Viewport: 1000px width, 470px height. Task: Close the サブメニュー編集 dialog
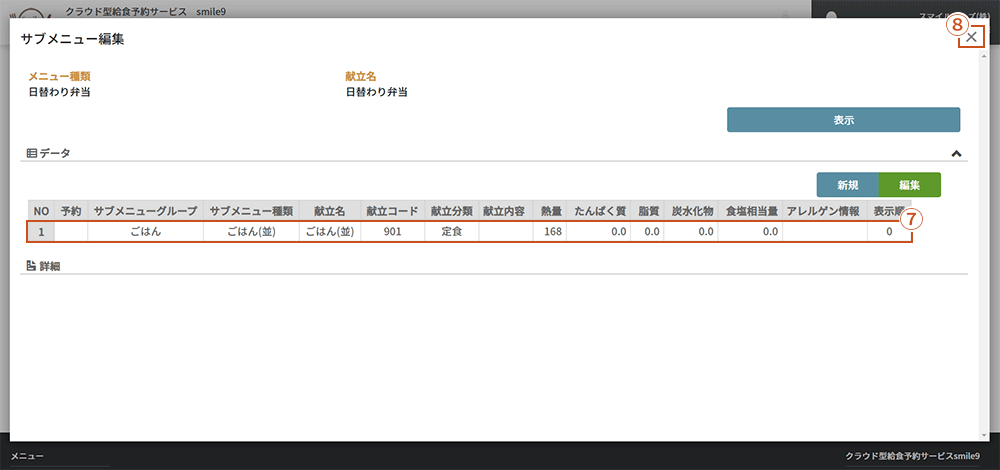pos(972,37)
